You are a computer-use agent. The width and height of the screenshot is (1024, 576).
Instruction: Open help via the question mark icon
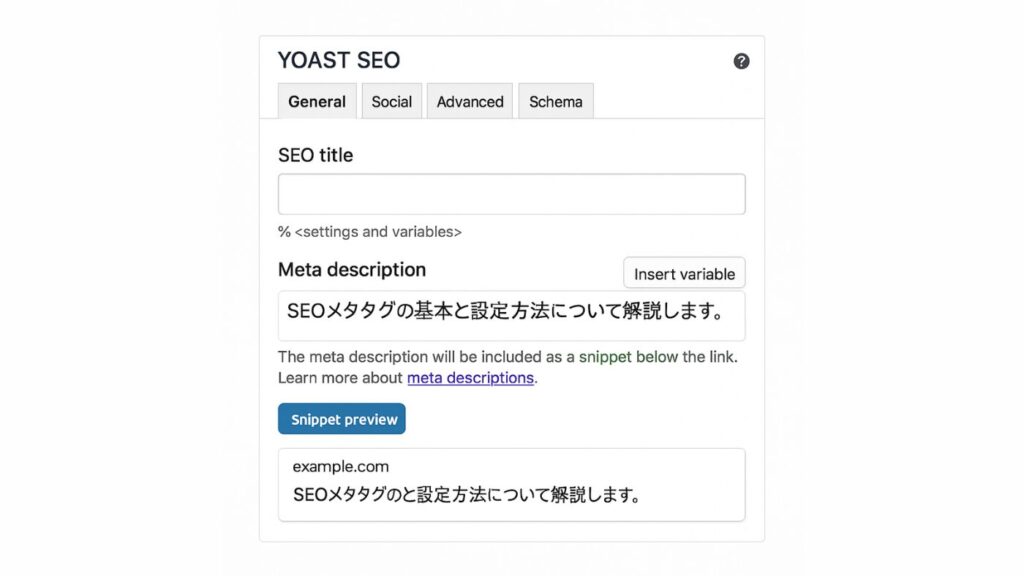(x=741, y=61)
